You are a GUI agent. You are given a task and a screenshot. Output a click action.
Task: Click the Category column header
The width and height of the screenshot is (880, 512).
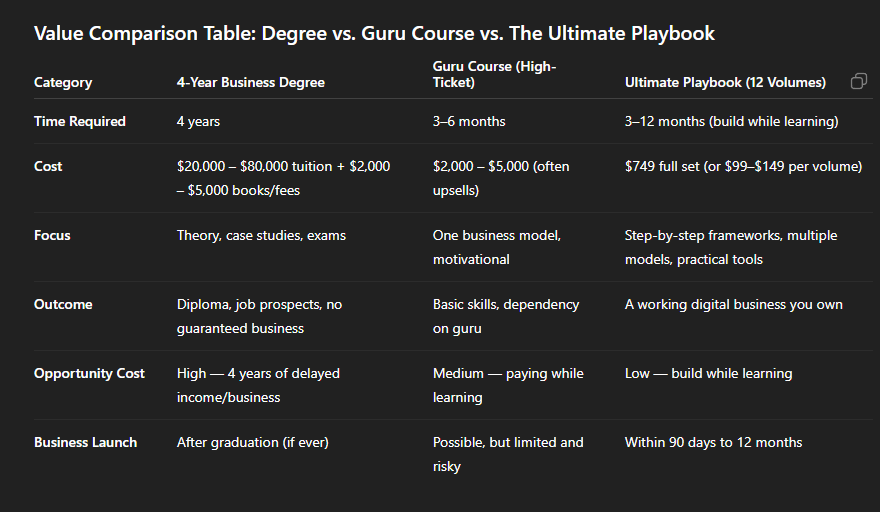(x=63, y=83)
